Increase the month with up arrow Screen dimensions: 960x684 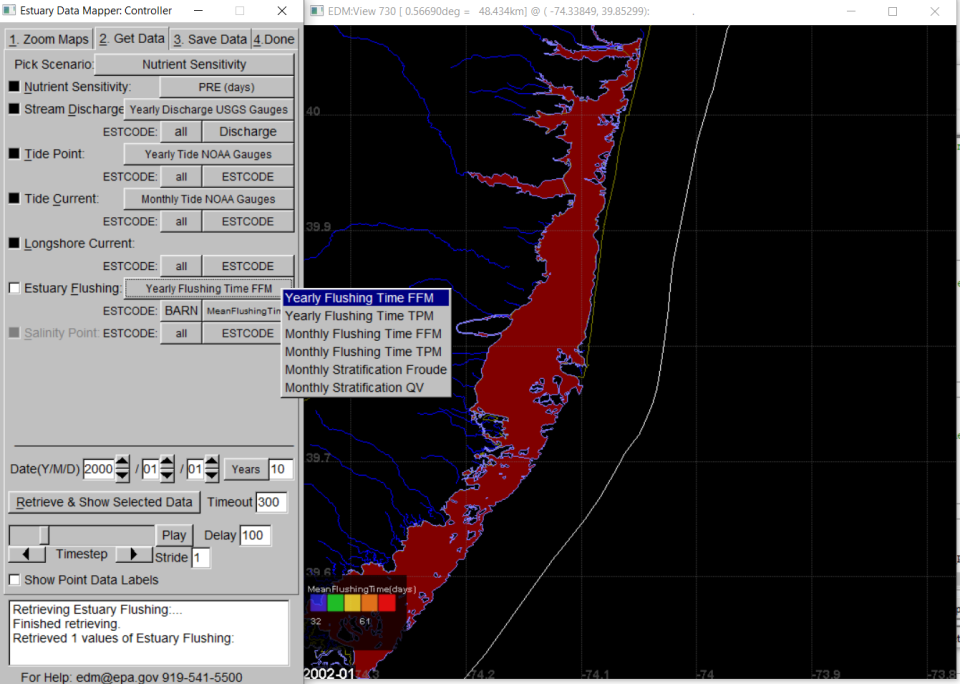pos(167,462)
